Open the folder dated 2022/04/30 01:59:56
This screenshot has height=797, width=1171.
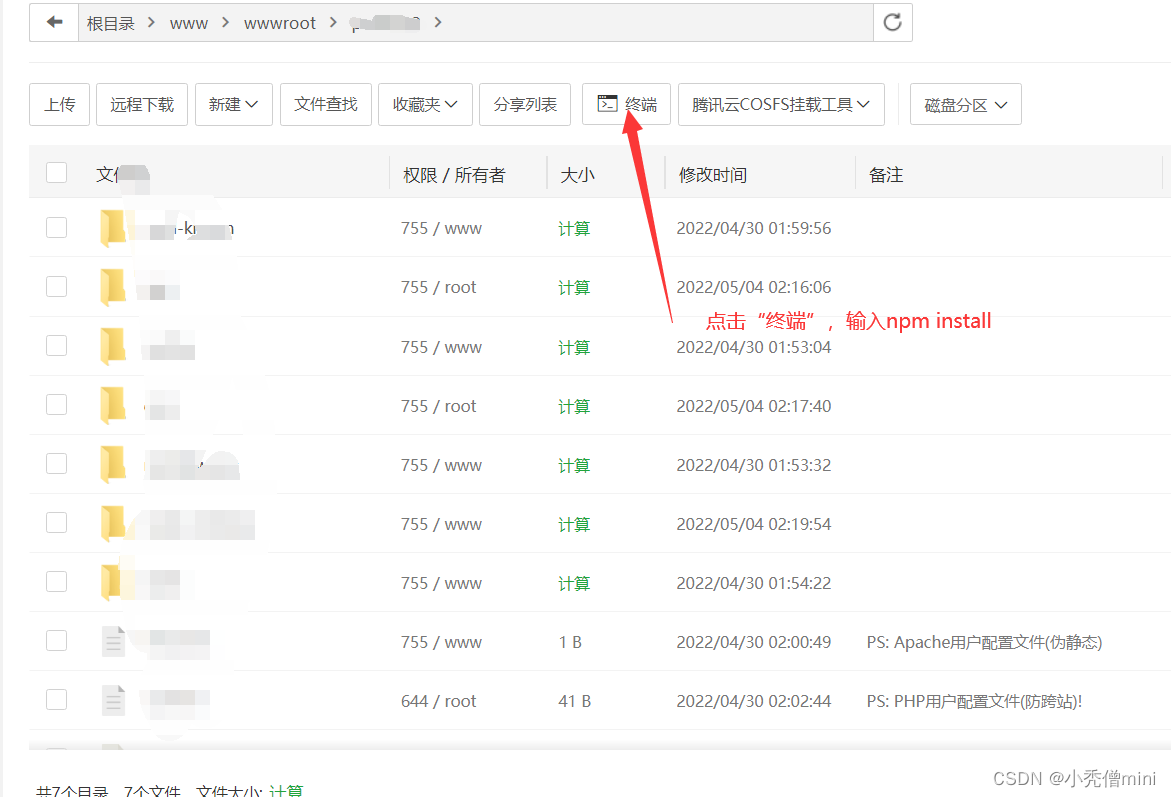point(114,228)
